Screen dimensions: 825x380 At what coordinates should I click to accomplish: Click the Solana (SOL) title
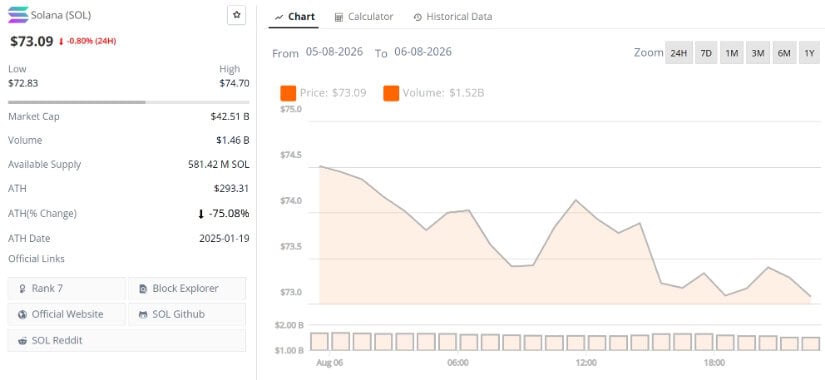pyautogui.click(x=61, y=15)
